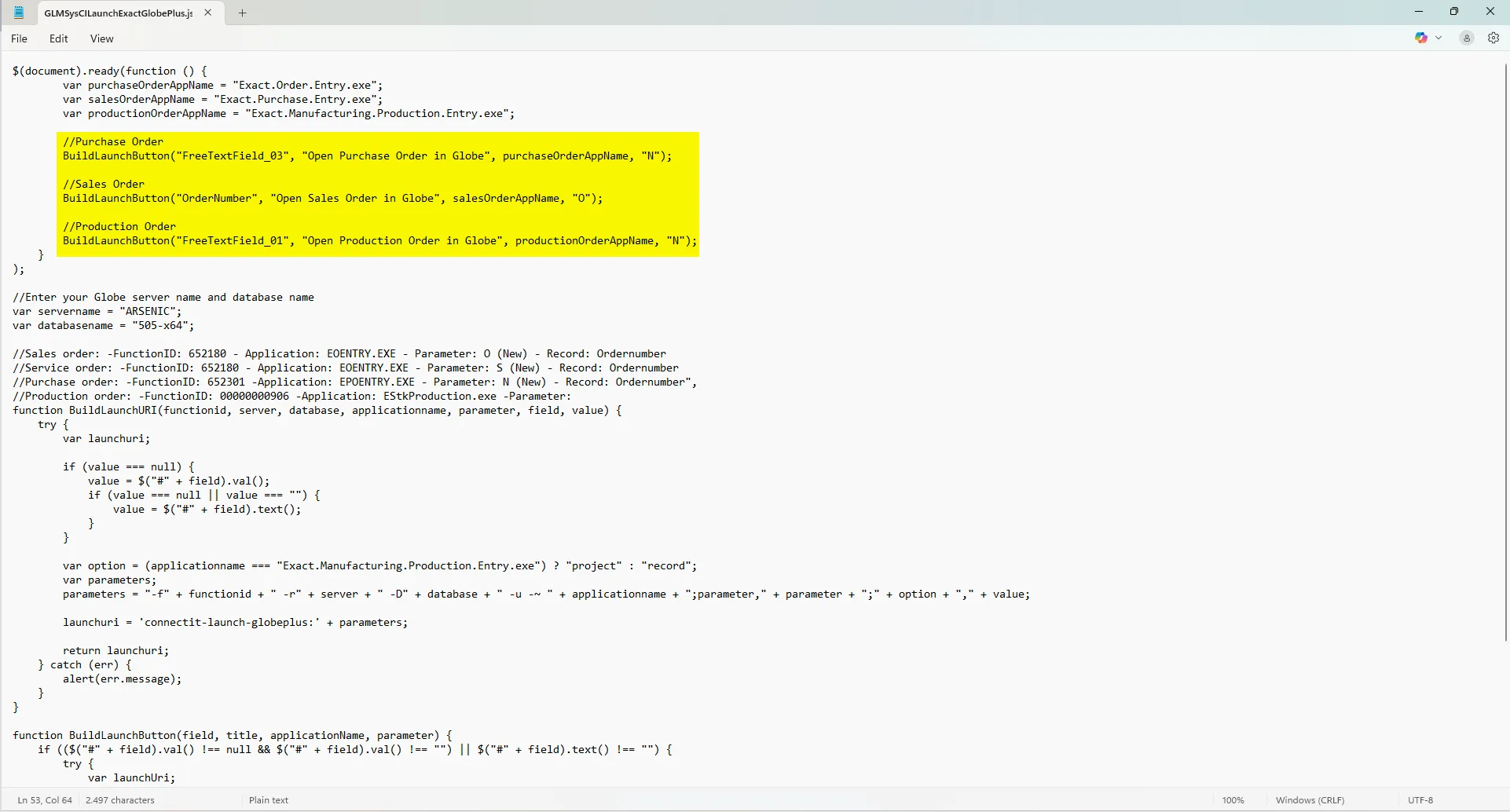Click the account profile icon

coord(1466,38)
